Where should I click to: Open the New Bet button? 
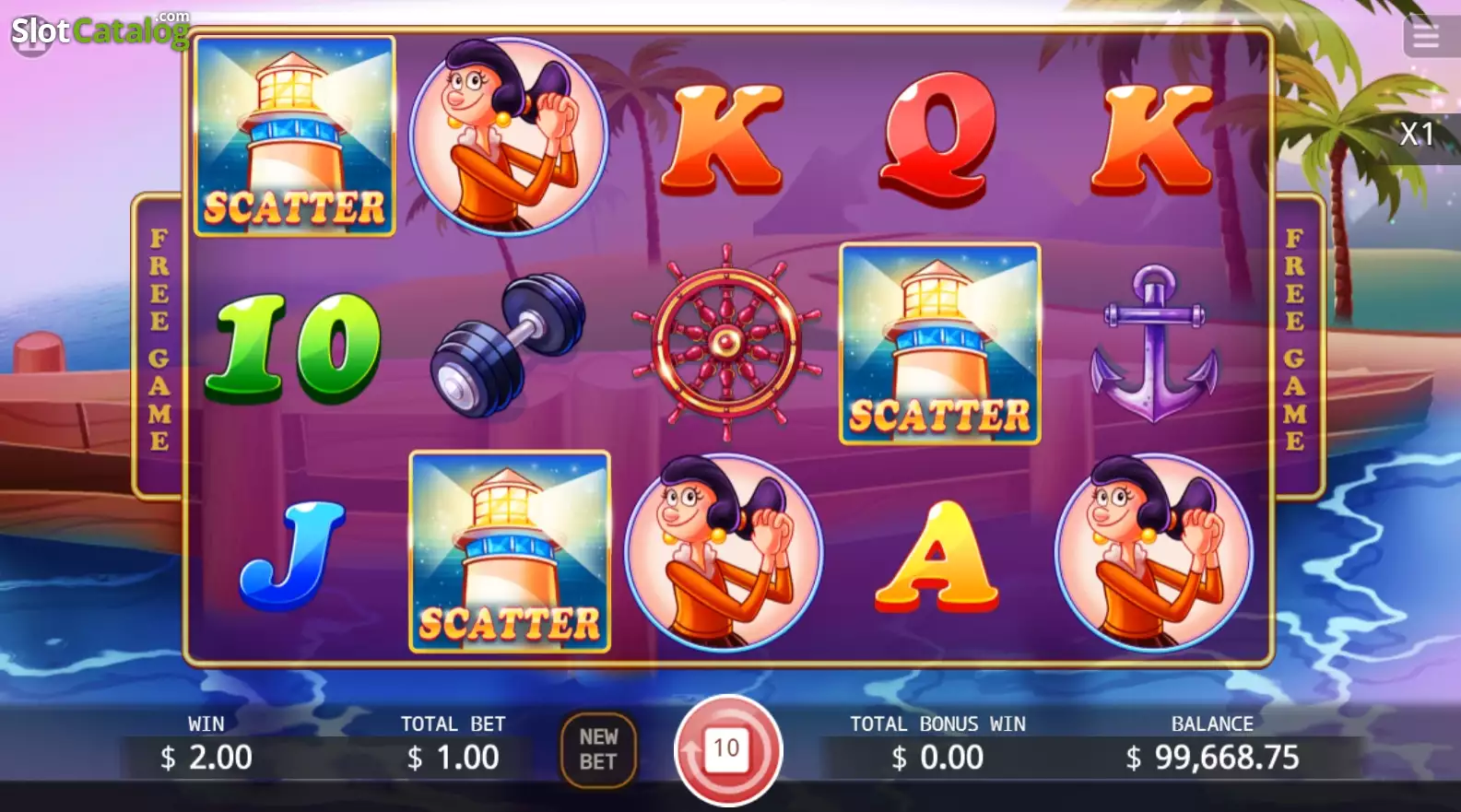tap(598, 750)
